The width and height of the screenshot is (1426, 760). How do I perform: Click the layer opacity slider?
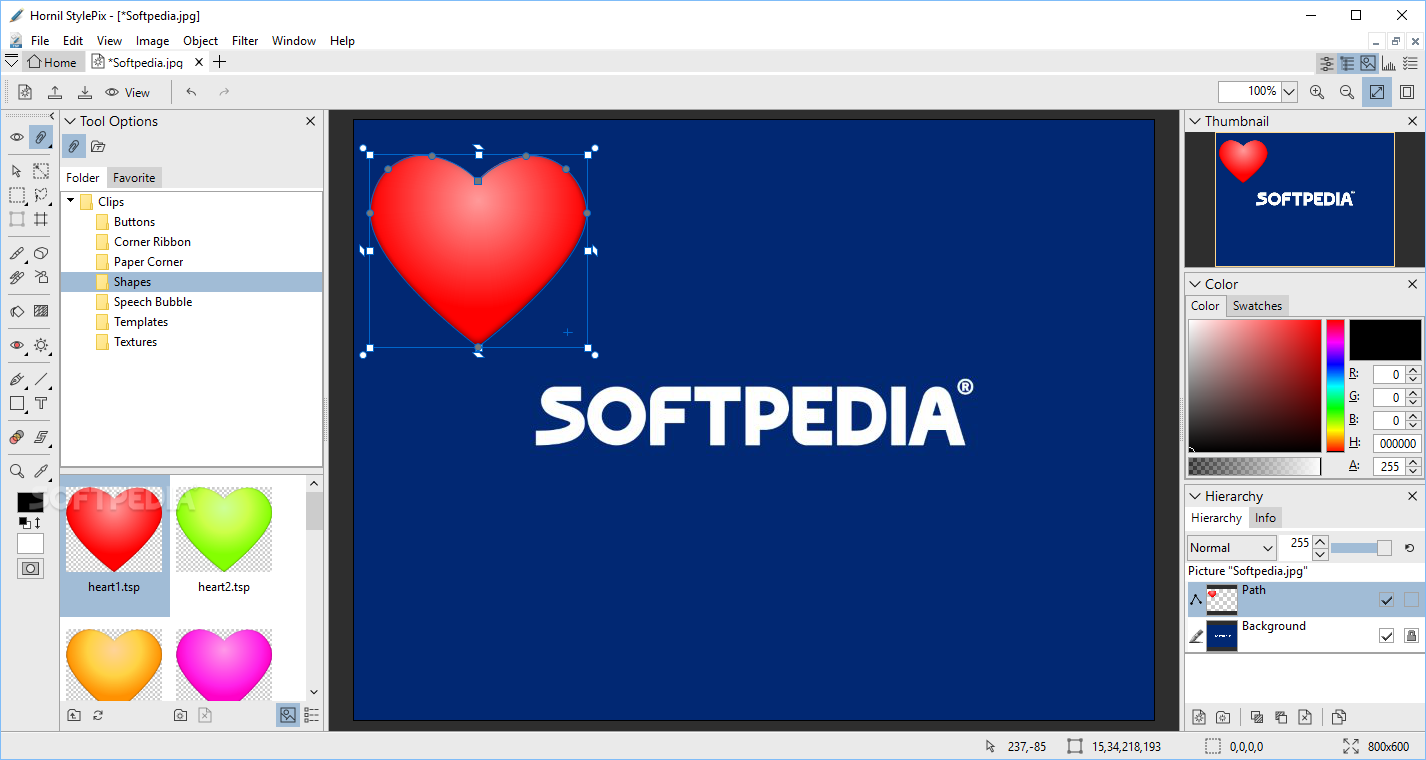tap(1361, 548)
